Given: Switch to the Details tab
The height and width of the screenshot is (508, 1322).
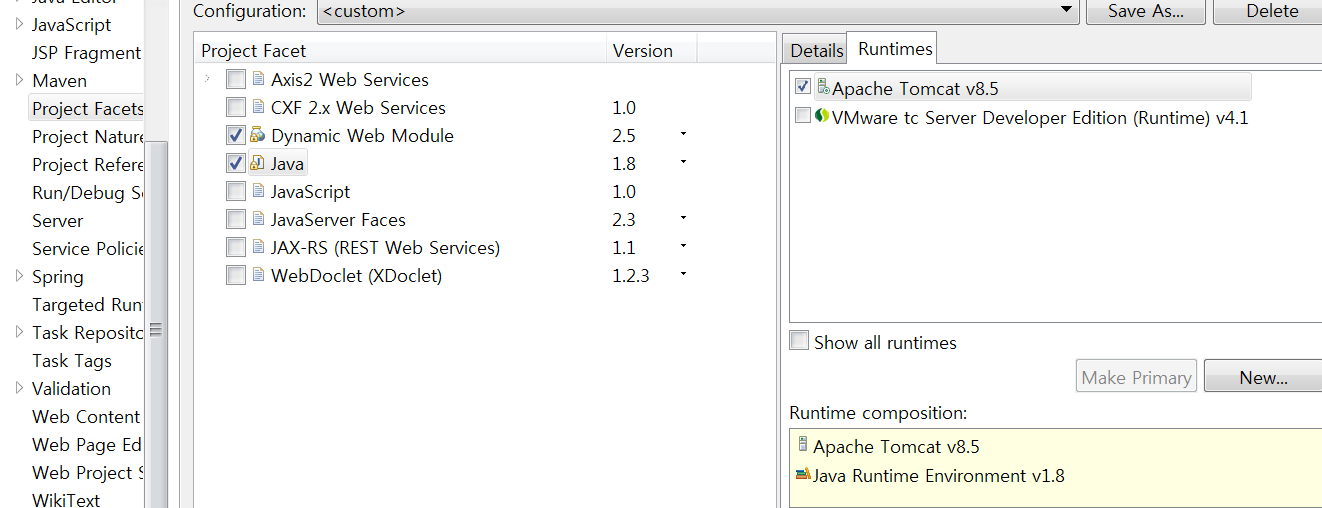Looking at the screenshot, I should click(817, 51).
